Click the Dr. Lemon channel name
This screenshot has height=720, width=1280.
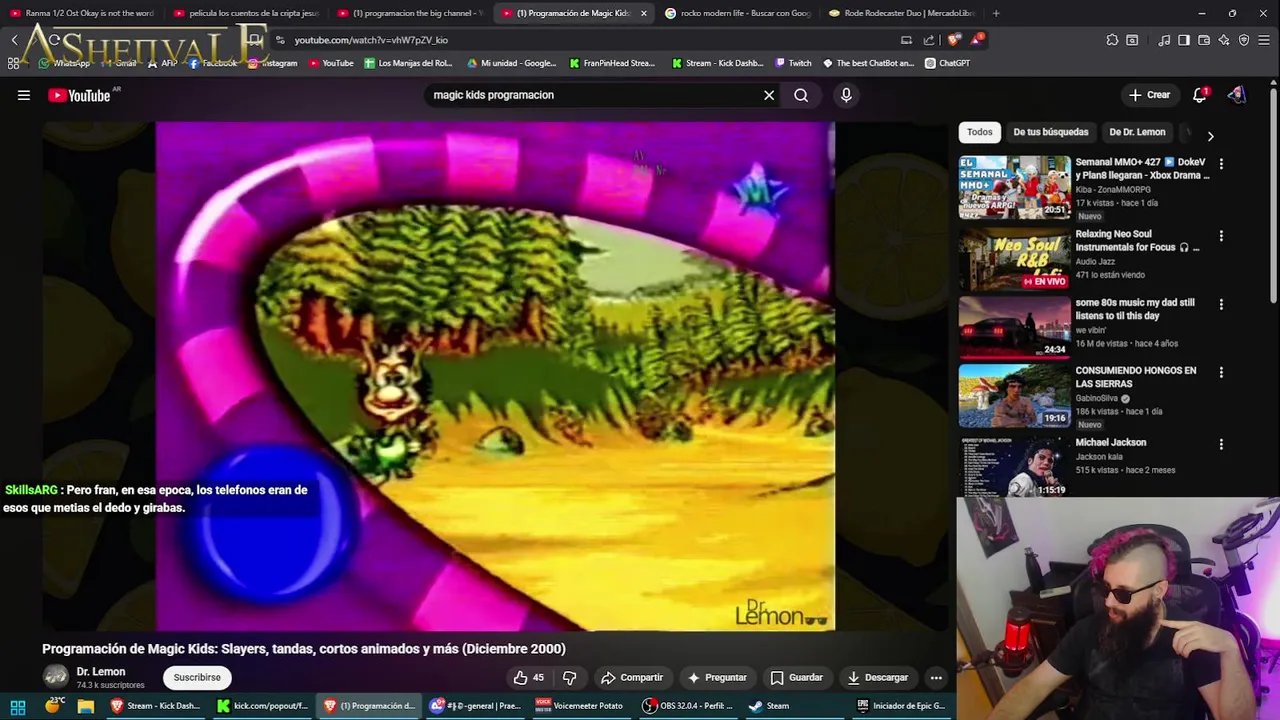101,672
